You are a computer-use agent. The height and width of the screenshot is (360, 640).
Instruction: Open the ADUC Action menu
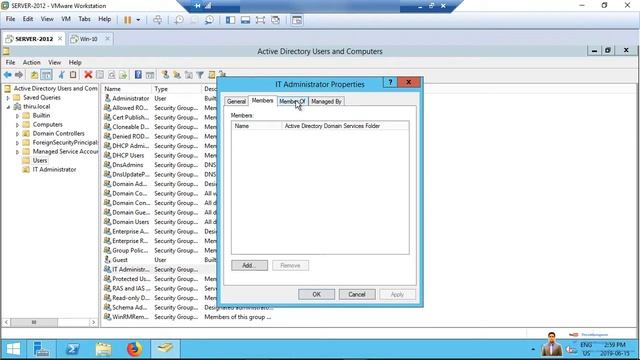tap(31, 62)
